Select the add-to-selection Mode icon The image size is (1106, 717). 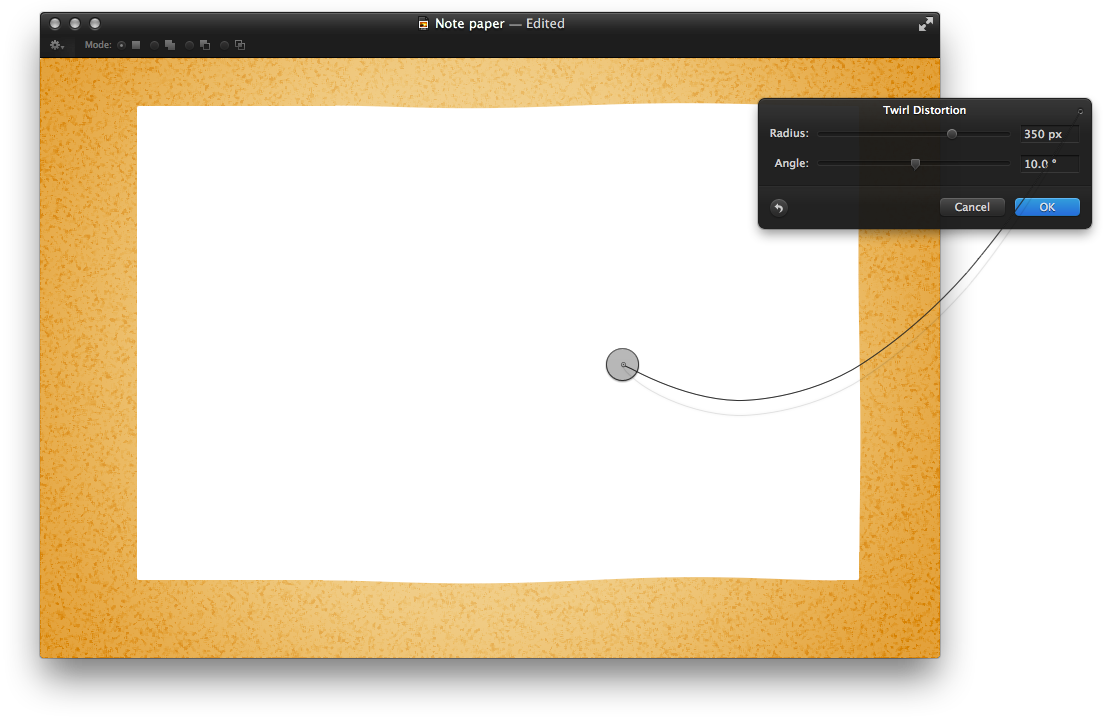[170, 45]
